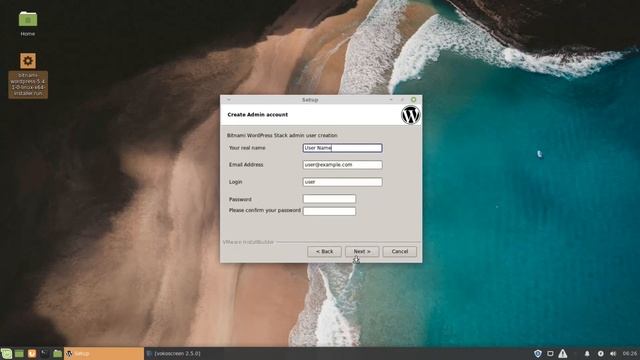Image resolution: width=640 pixels, height=360 pixels.
Task: Focus the Password field
Action: coord(329,199)
